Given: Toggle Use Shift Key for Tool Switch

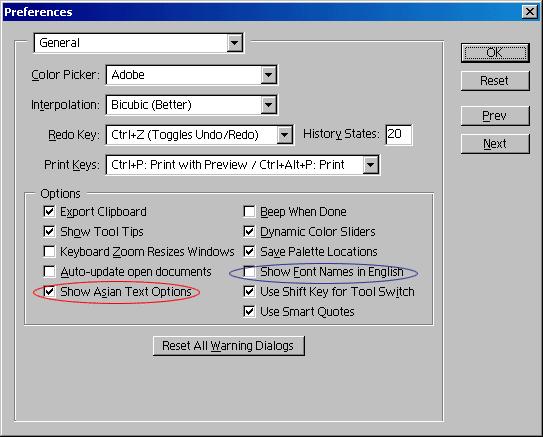Looking at the screenshot, I should 249,292.
